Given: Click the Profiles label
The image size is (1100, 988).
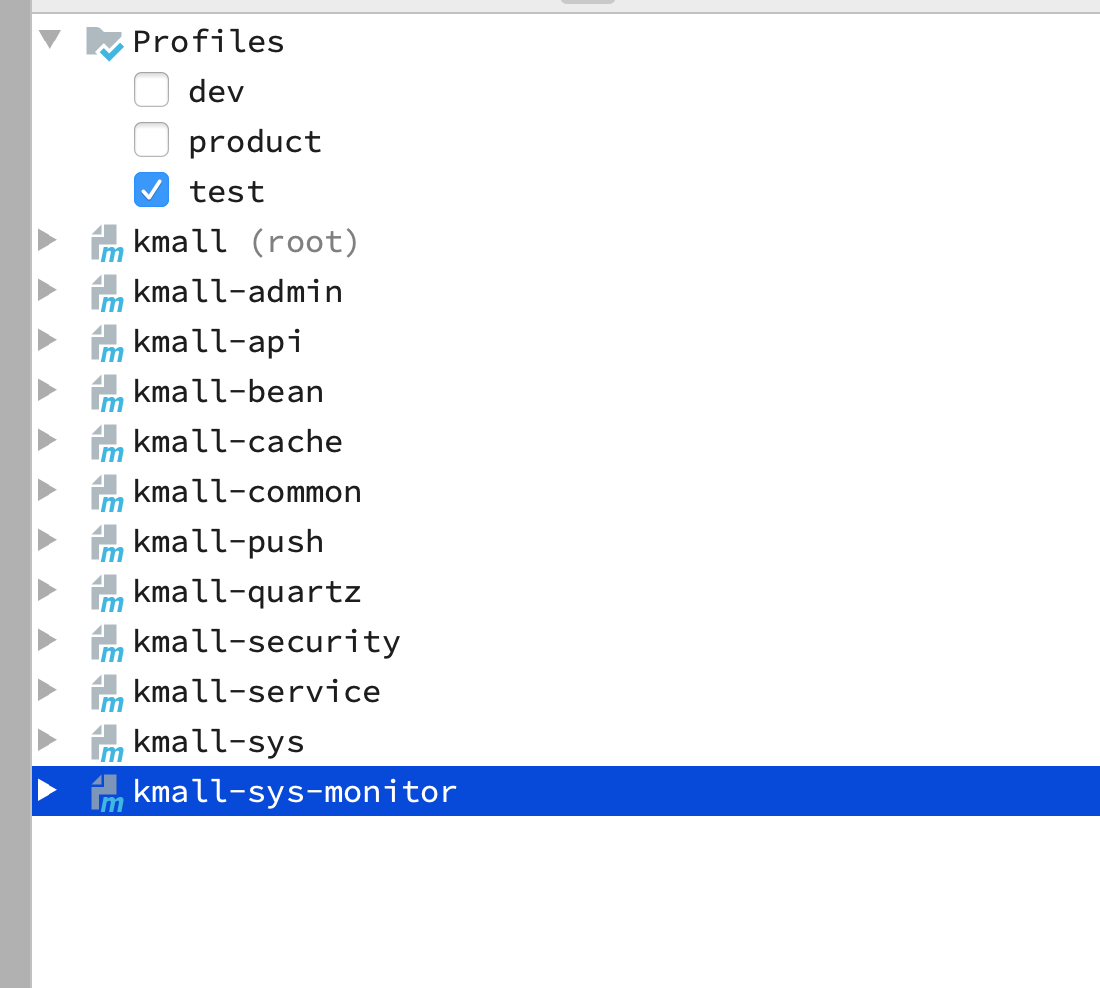Looking at the screenshot, I should coord(208,42).
